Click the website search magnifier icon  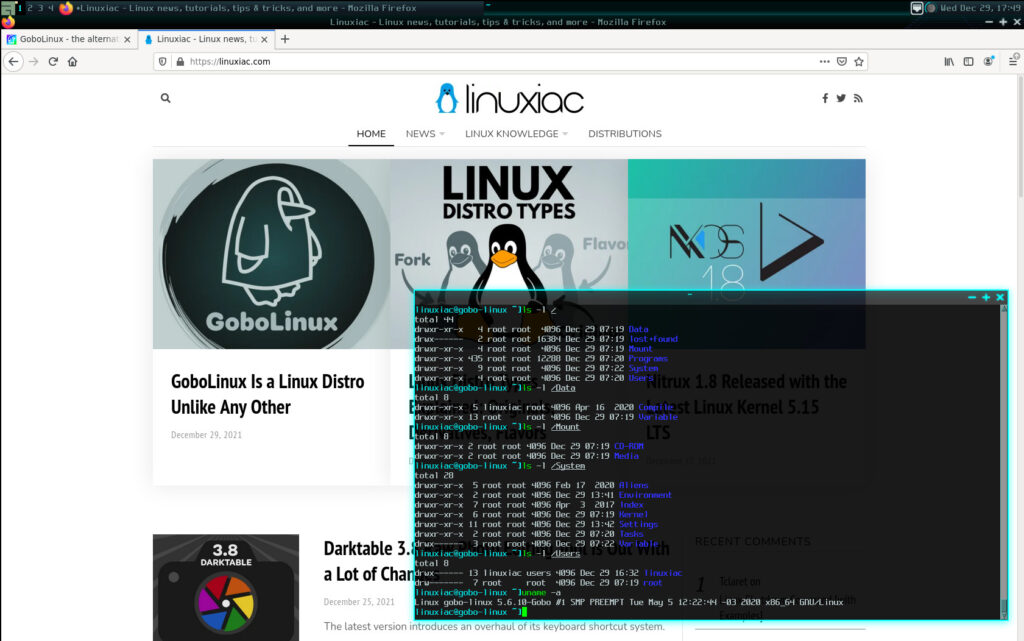165,98
